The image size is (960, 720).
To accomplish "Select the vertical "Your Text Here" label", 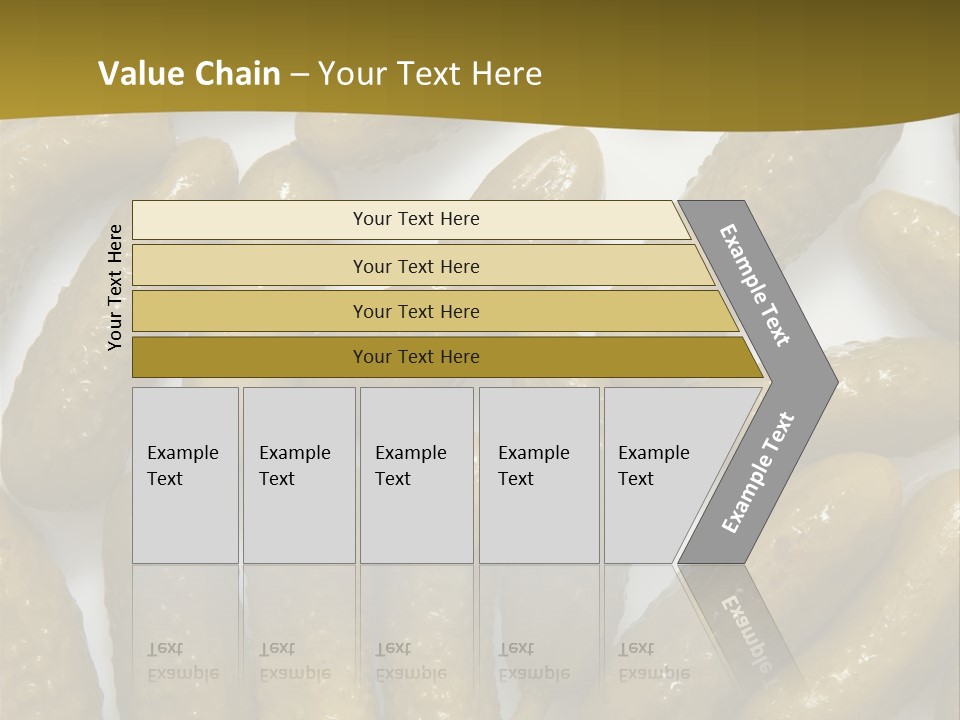I will [x=115, y=287].
